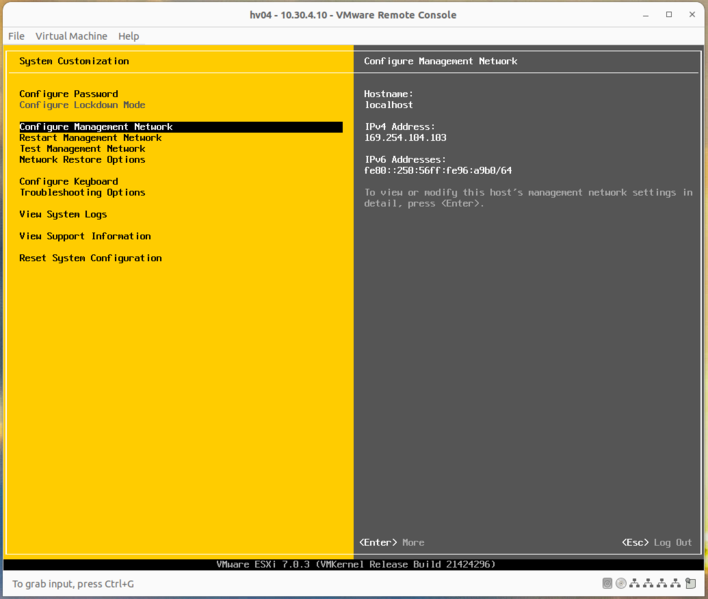Click the second network adapter status icon
Image resolution: width=708 pixels, height=599 pixels.
click(x=648, y=583)
